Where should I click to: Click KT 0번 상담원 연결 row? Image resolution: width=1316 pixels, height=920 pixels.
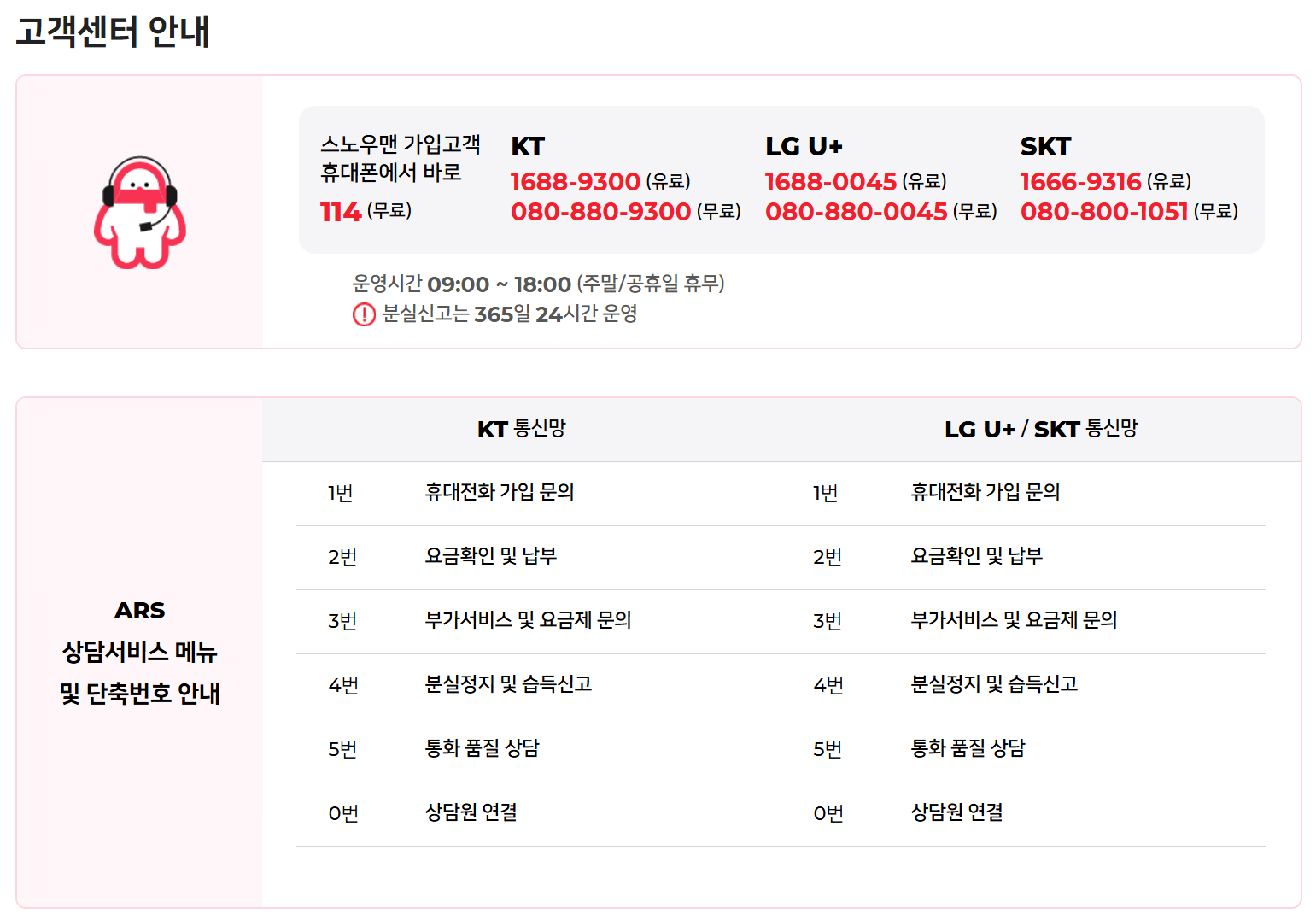471,812
